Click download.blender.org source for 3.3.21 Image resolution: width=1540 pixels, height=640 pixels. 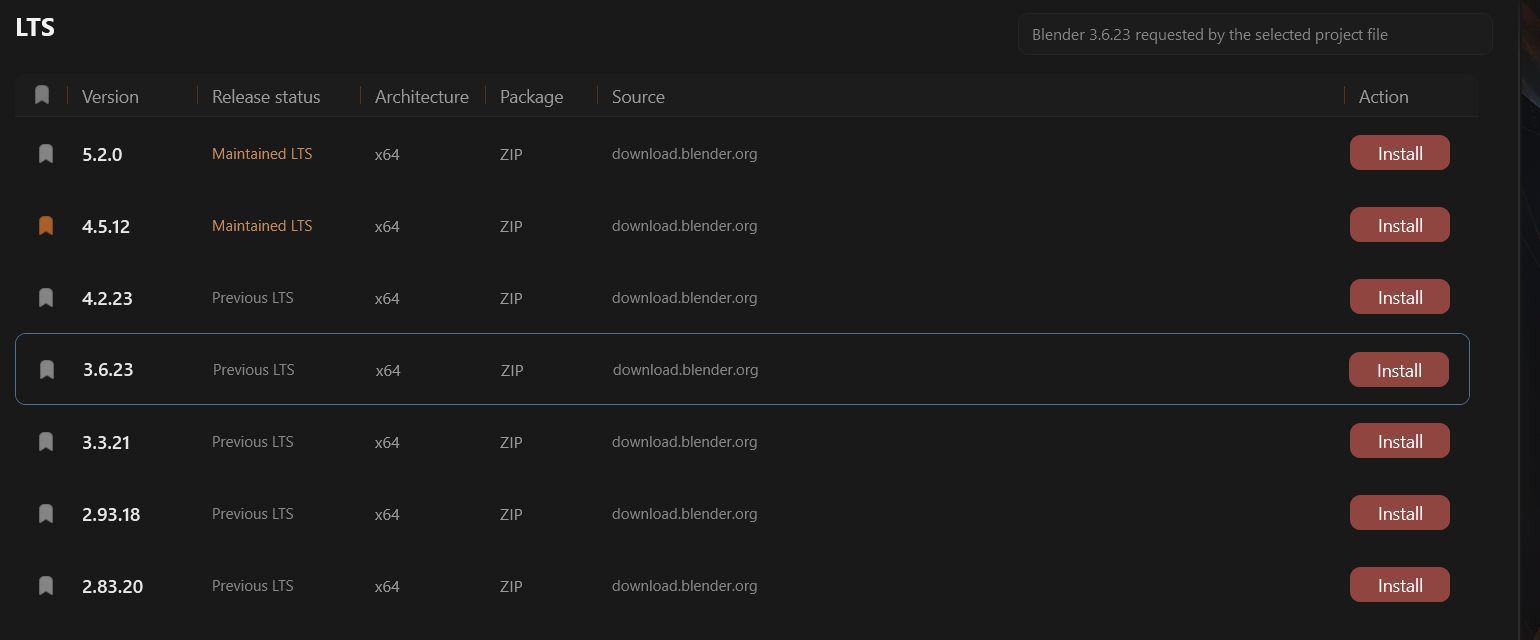tap(685, 442)
